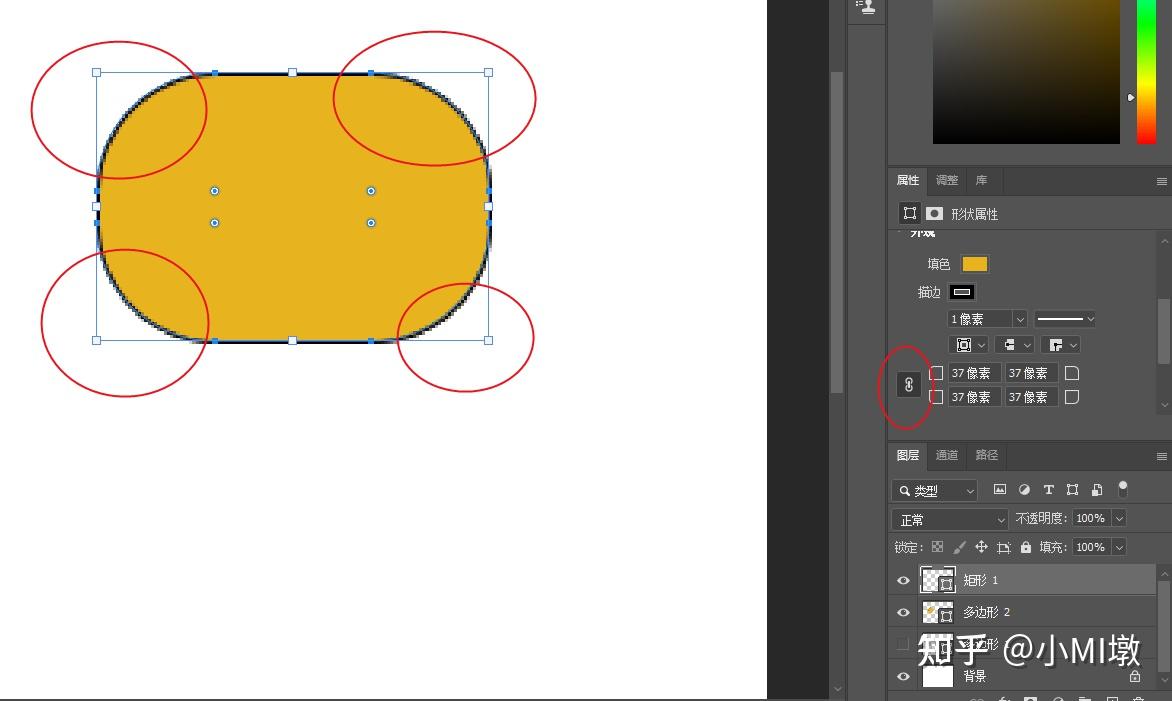Click properties panel scrollbar up arrow
The width and height of the screenshot is (1172, 701).
click(1165, 241)
